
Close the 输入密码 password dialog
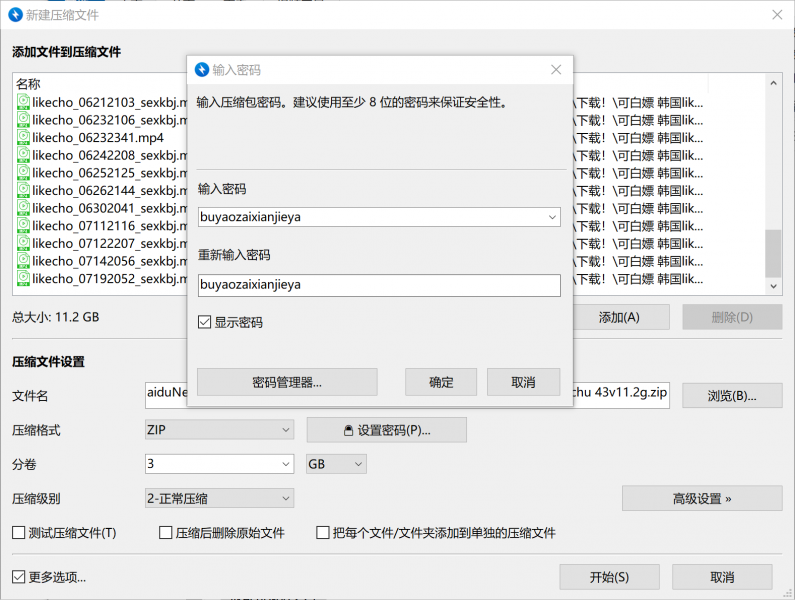coord(556,70)
